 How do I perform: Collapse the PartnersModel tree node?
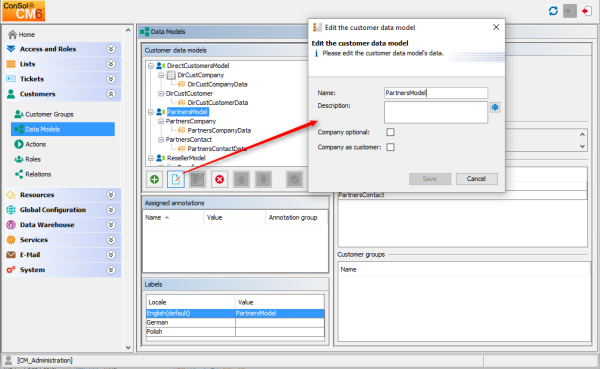(151, 112)
